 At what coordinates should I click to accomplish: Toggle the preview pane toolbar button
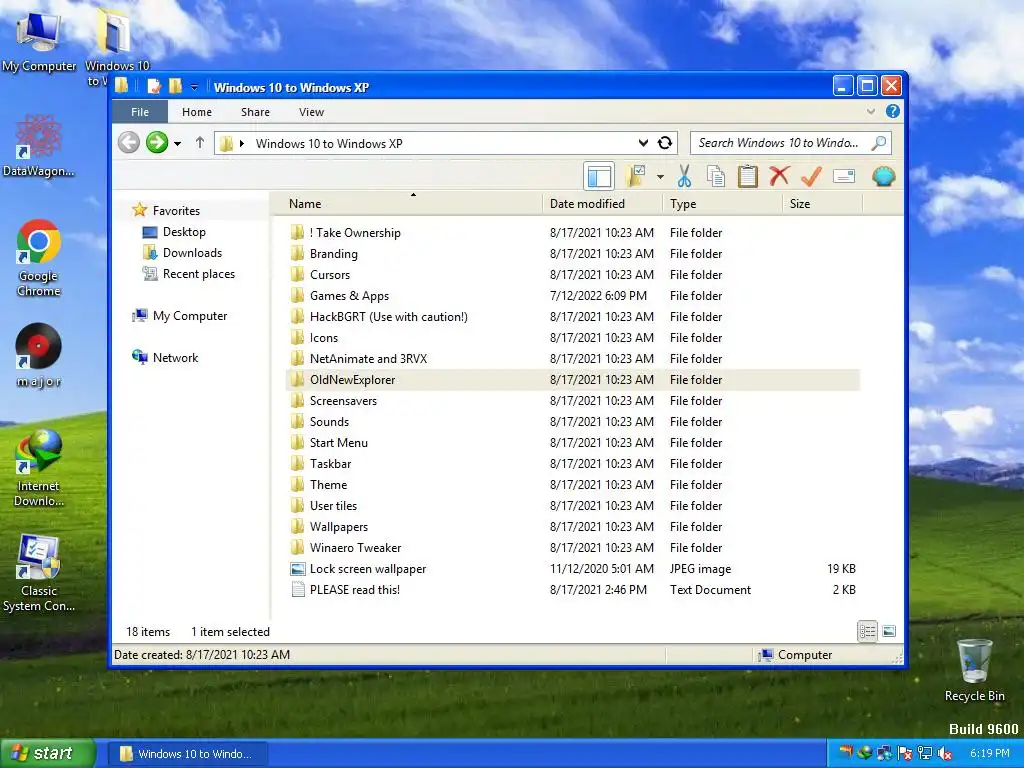[599, 176]
